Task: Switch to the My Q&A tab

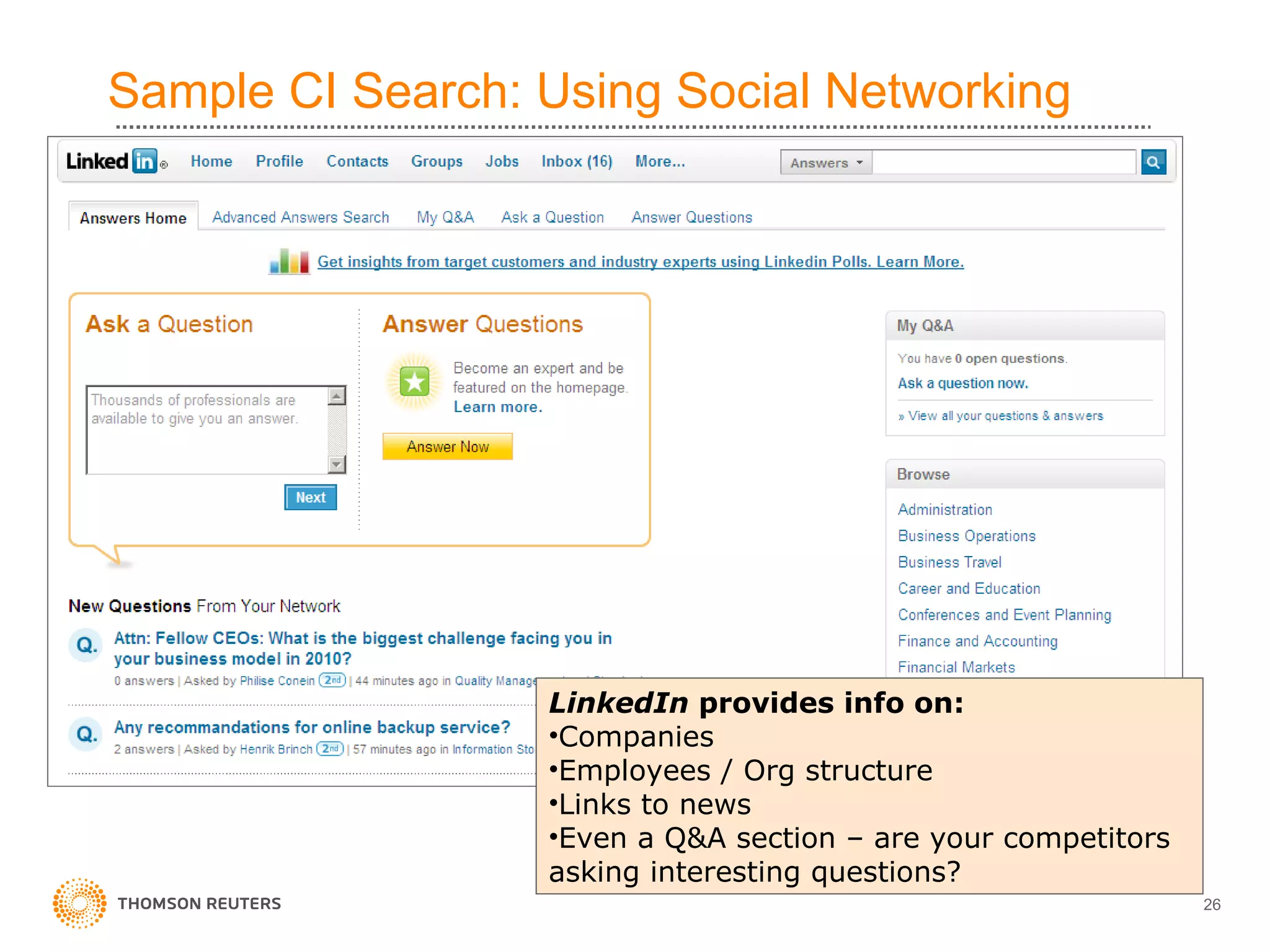Action: coord(445,218)
